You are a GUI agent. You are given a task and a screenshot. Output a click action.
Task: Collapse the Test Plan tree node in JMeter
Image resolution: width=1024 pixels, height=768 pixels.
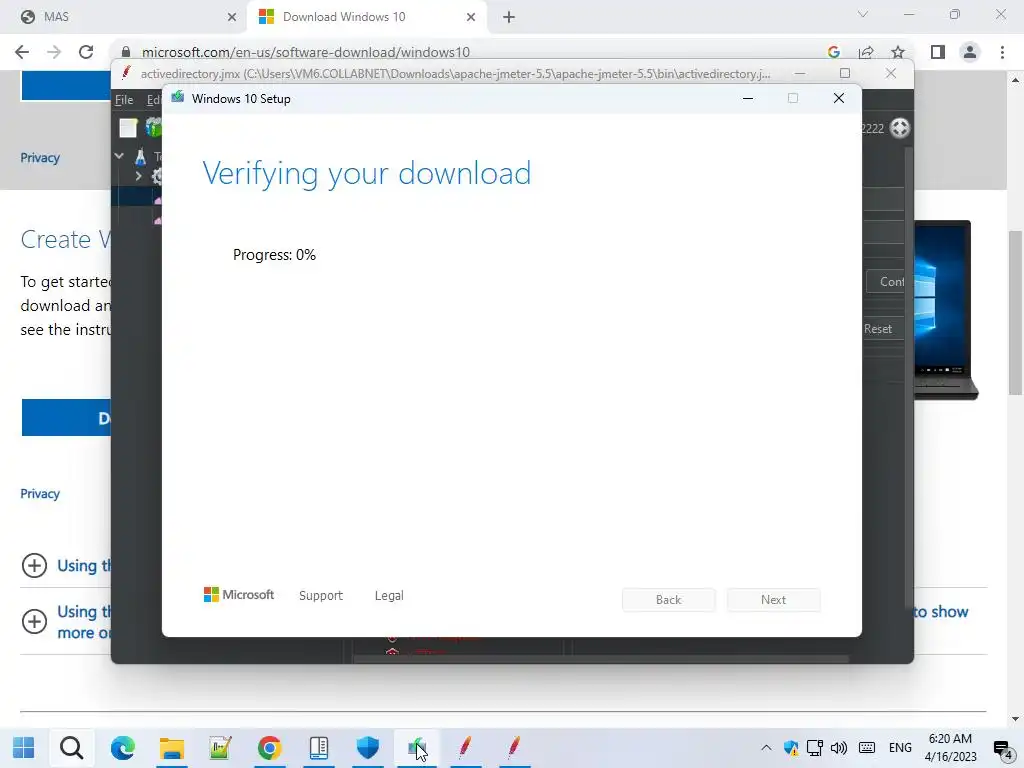tap(120, 156)
